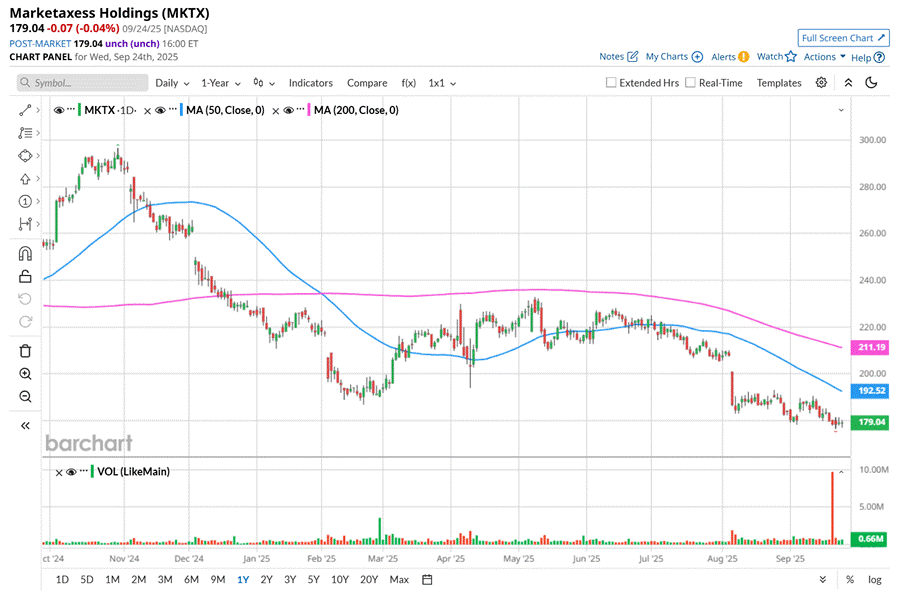This screenshot has height=594, width=904.
Task: Open Full Screen Chart
Action: (x=843, y=38)
